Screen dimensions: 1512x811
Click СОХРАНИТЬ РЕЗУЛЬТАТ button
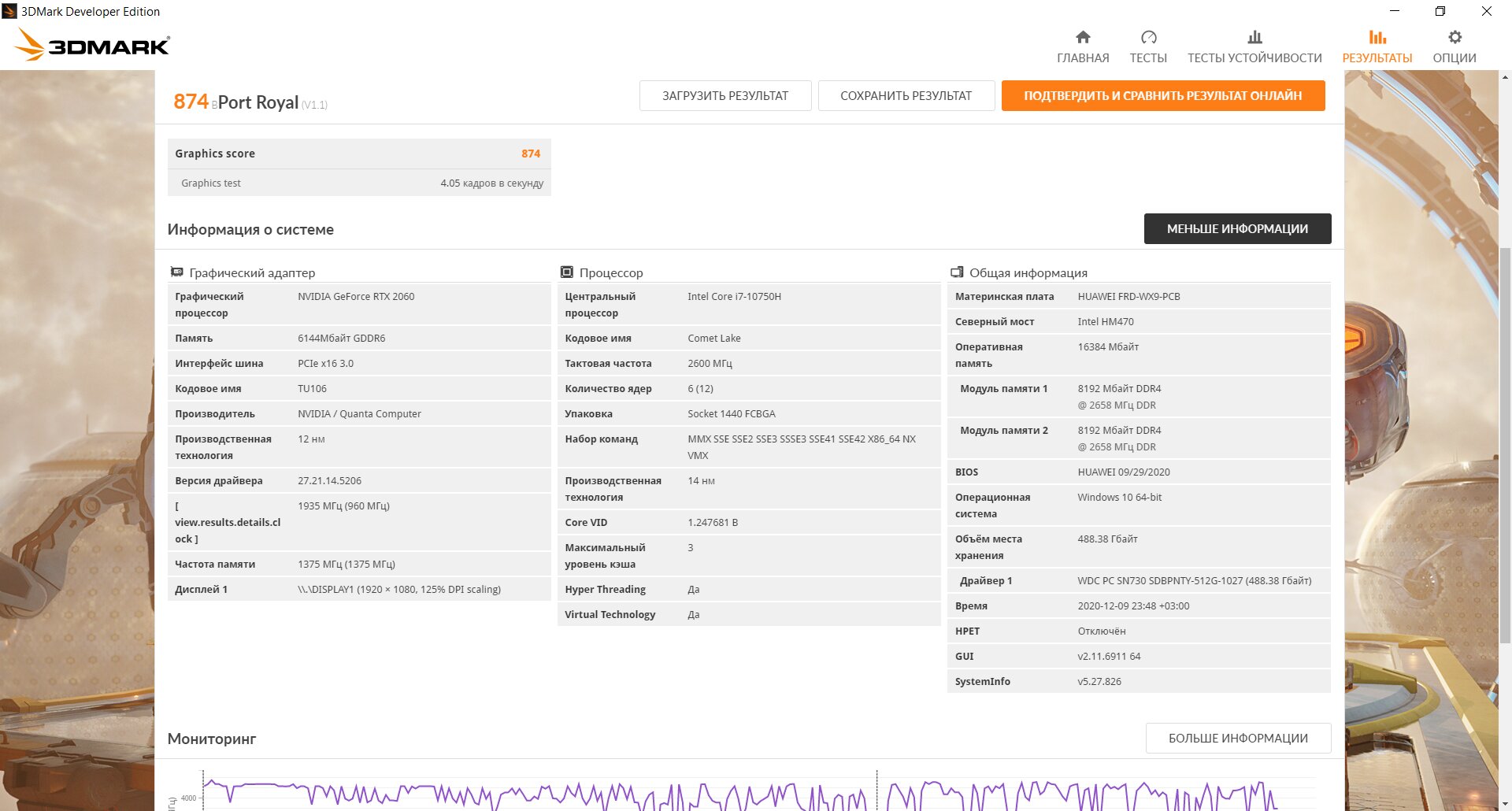(906, 96)
